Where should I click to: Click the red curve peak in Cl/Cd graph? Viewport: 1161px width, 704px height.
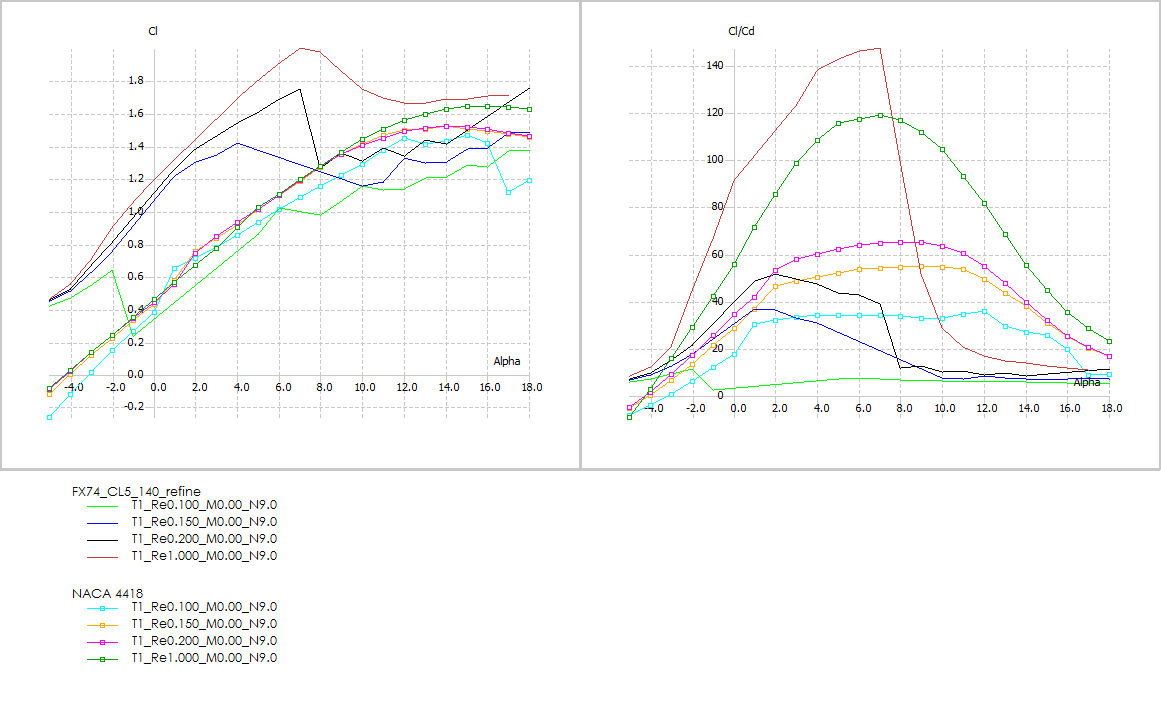(878, 48)
